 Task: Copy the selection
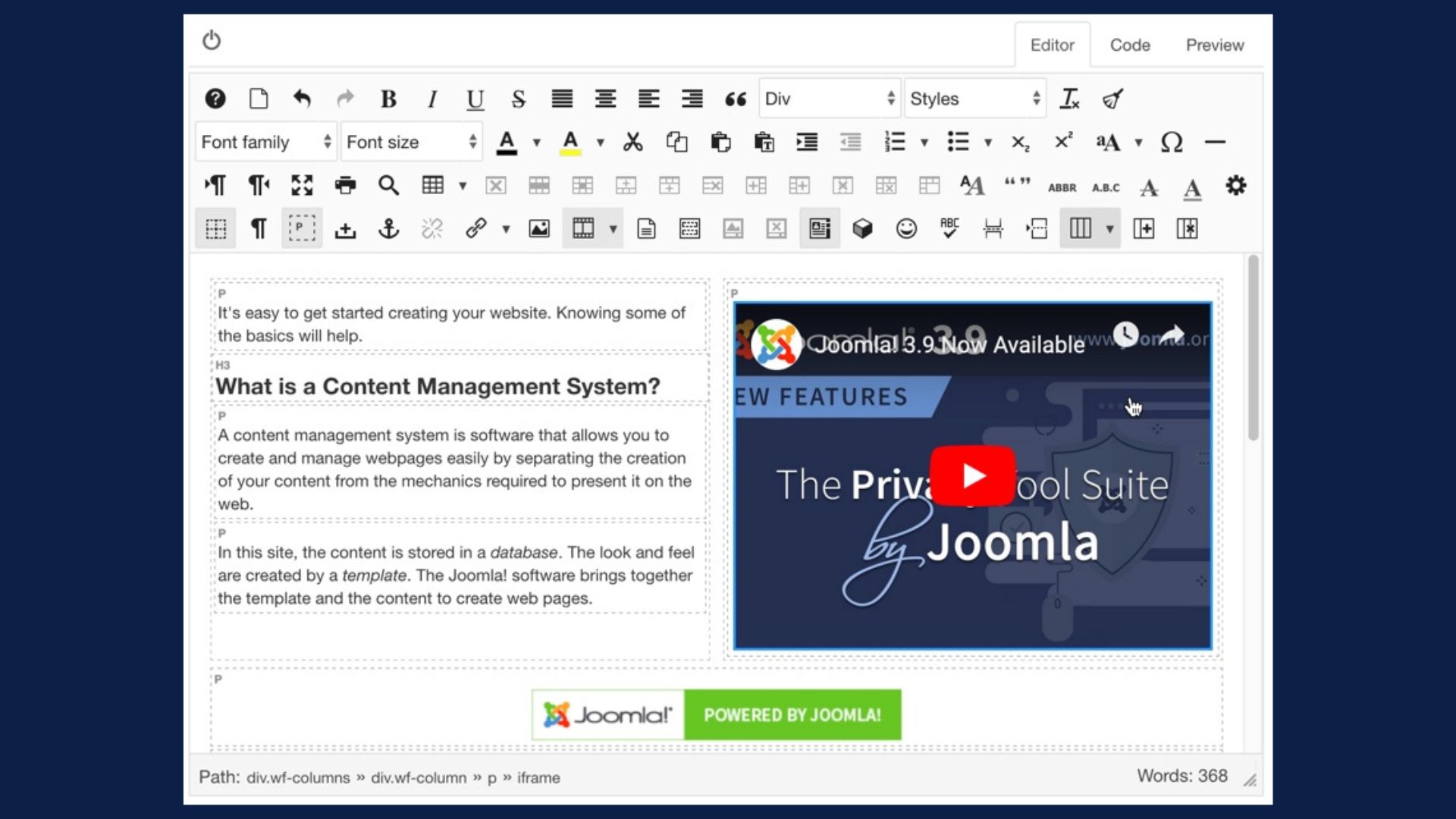676,142
